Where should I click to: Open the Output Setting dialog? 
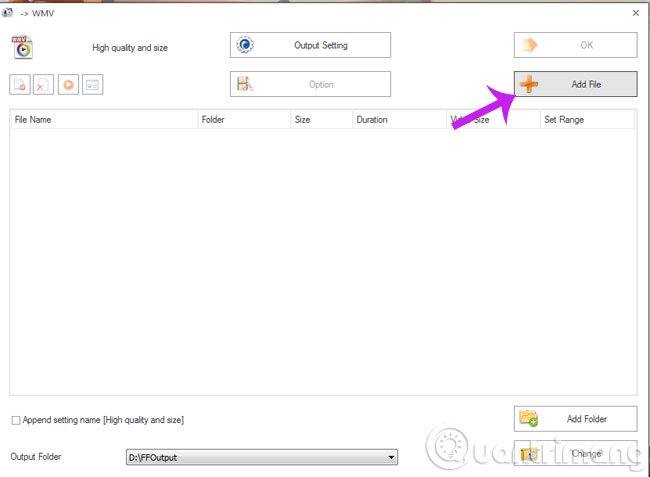pos(310,45)
